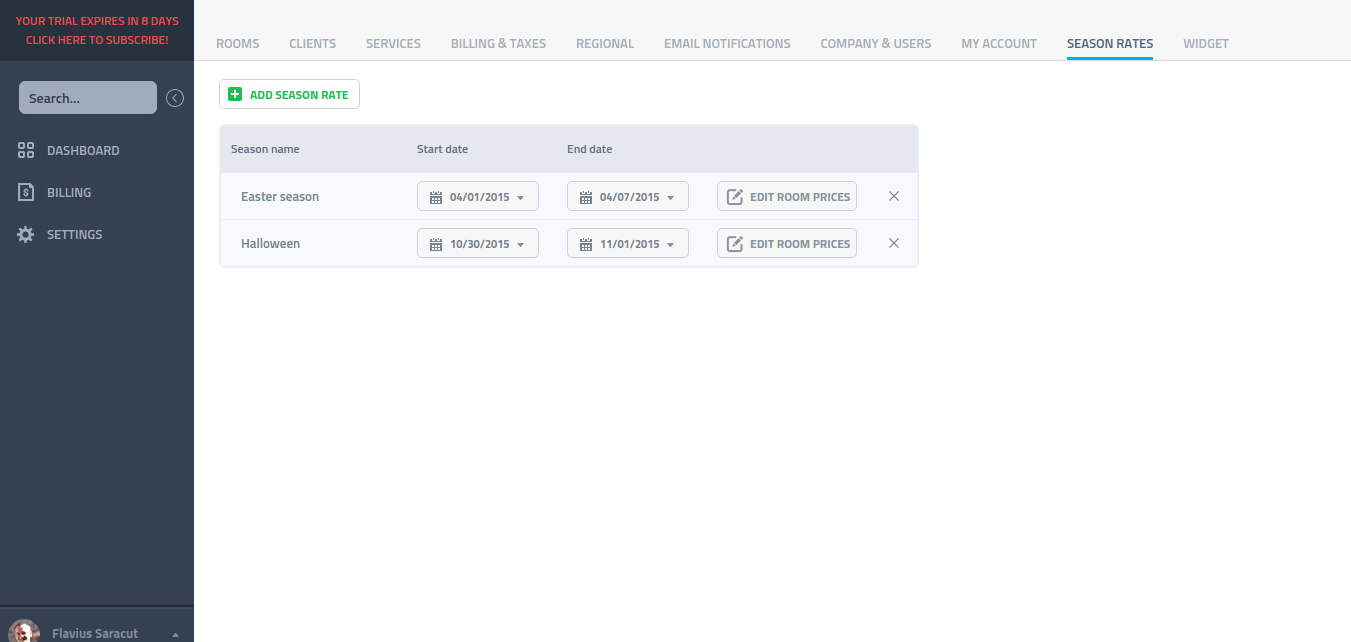Click the Settings gear icon in sidebar
Image resolution: width=1351 pixels, height=642 pixels.
coord(26,235)
